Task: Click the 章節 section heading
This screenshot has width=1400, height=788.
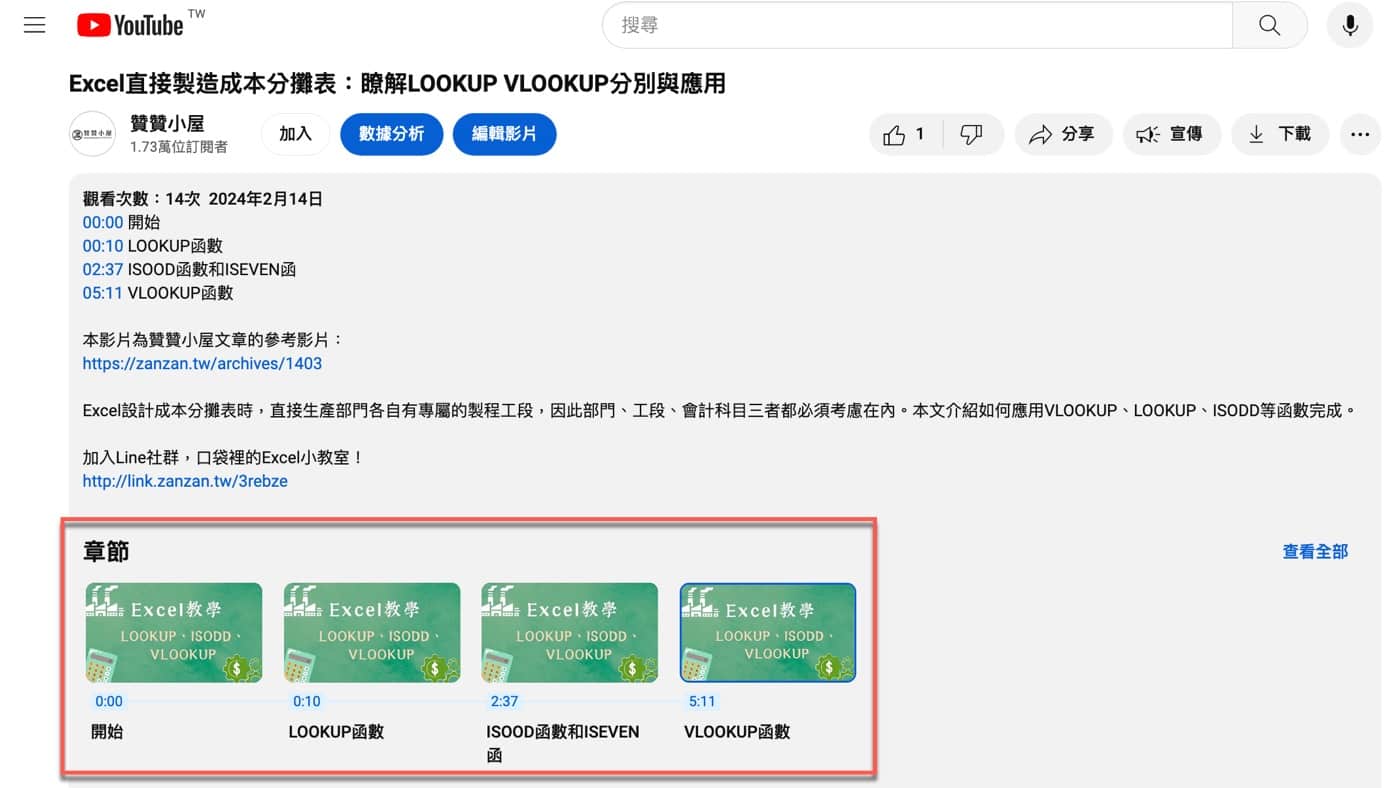Action: point(106,551)
